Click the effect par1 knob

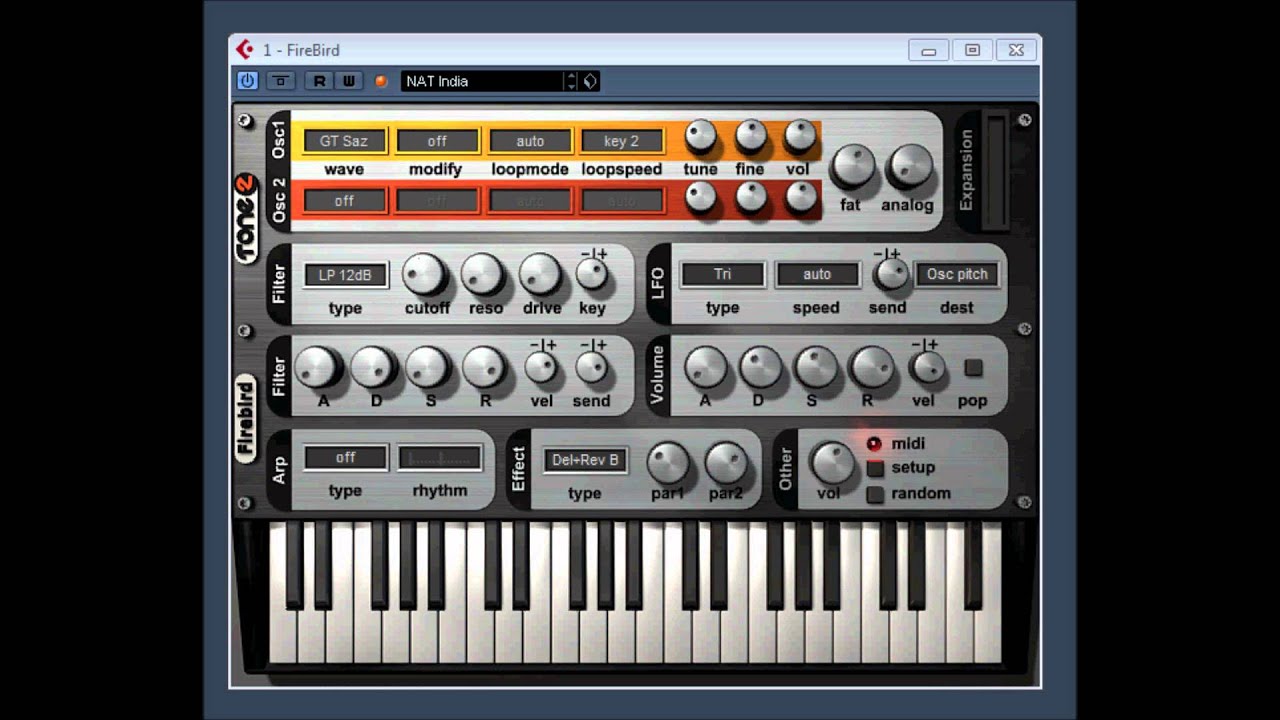point(668,463)
